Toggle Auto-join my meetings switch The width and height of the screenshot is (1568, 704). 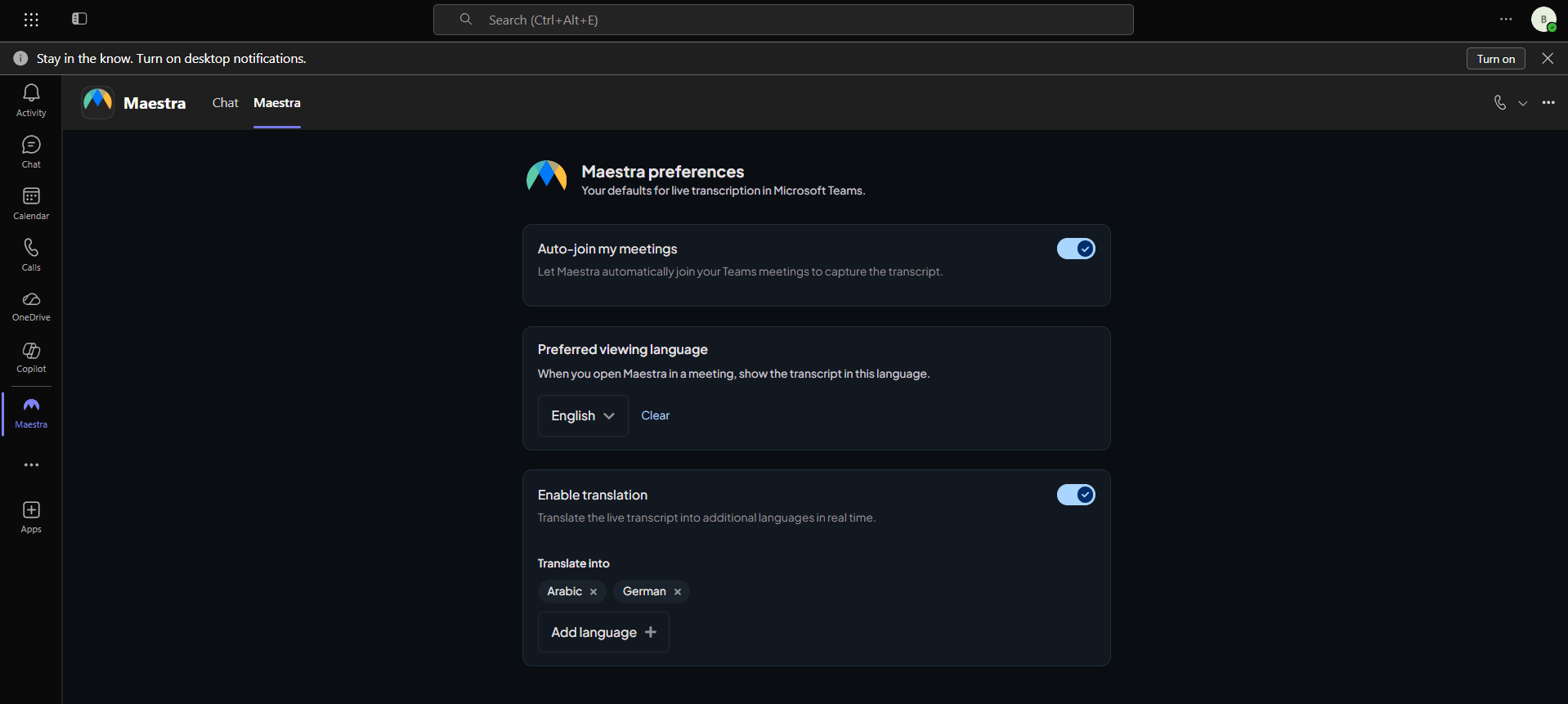click(1076, 249)
